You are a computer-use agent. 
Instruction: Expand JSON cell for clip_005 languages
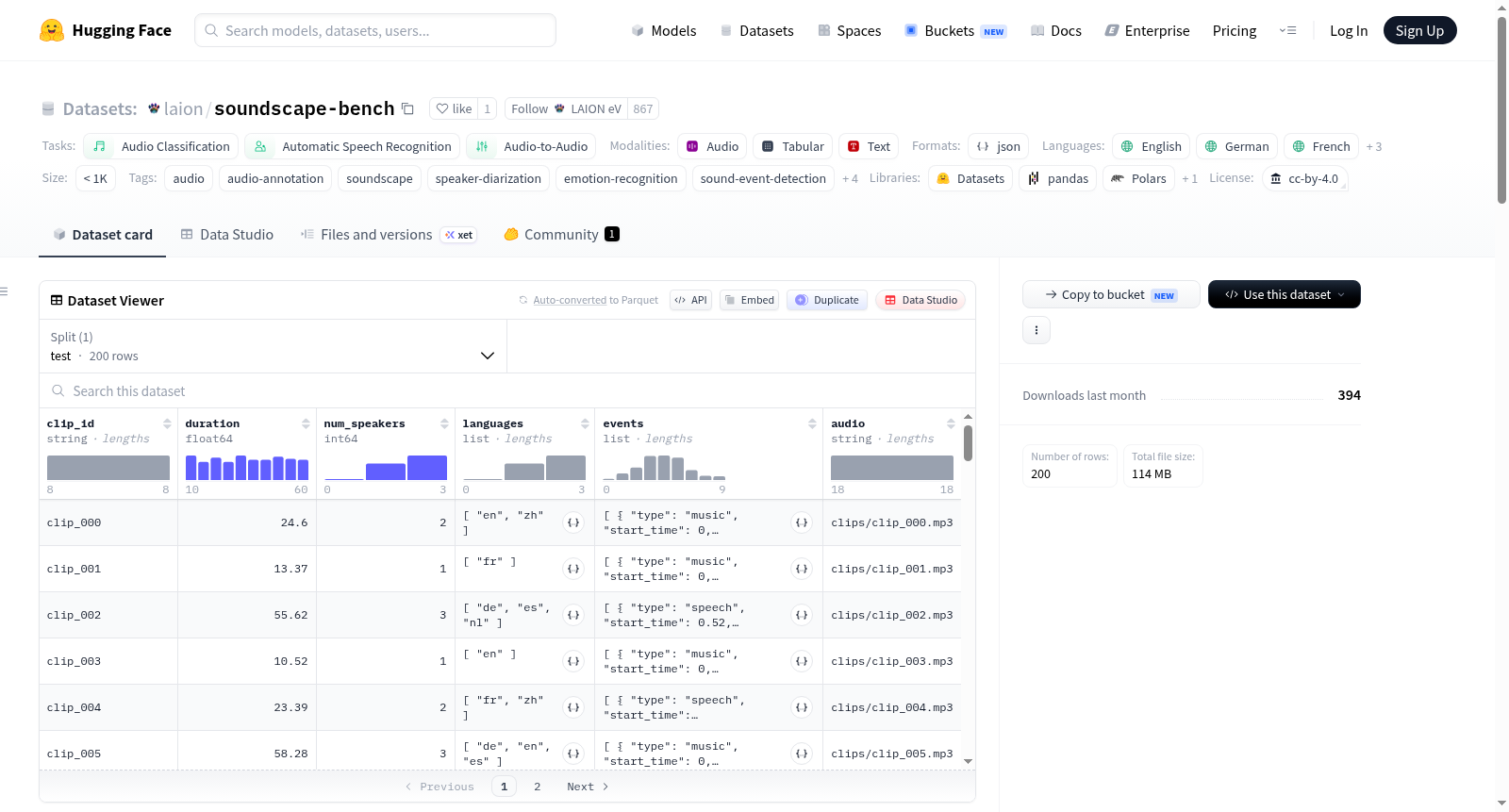(573, 754)
